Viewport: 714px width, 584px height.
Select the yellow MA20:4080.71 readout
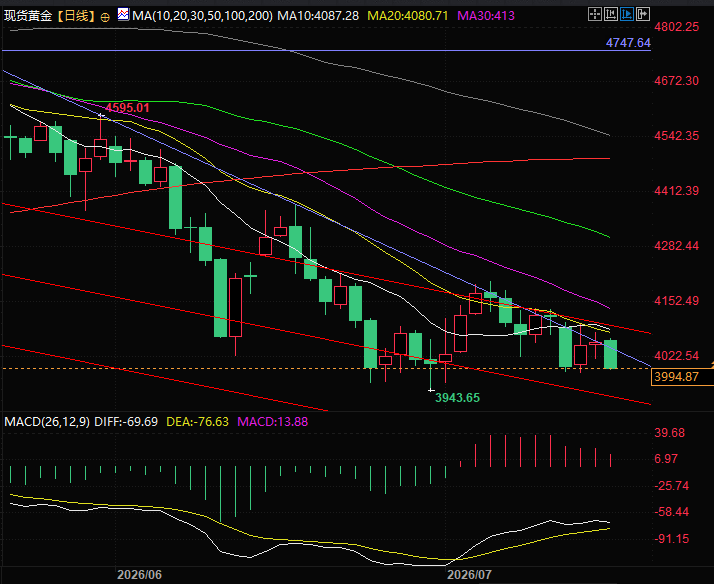tap(408, 16)
